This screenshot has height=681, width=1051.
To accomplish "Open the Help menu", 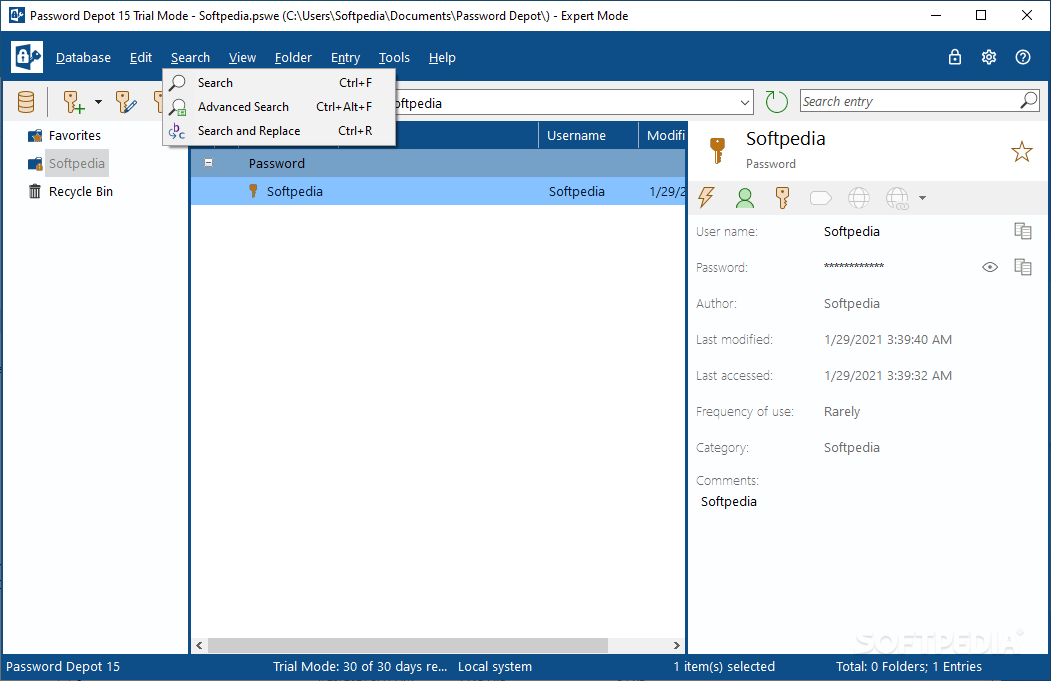I will pos(442,58).
